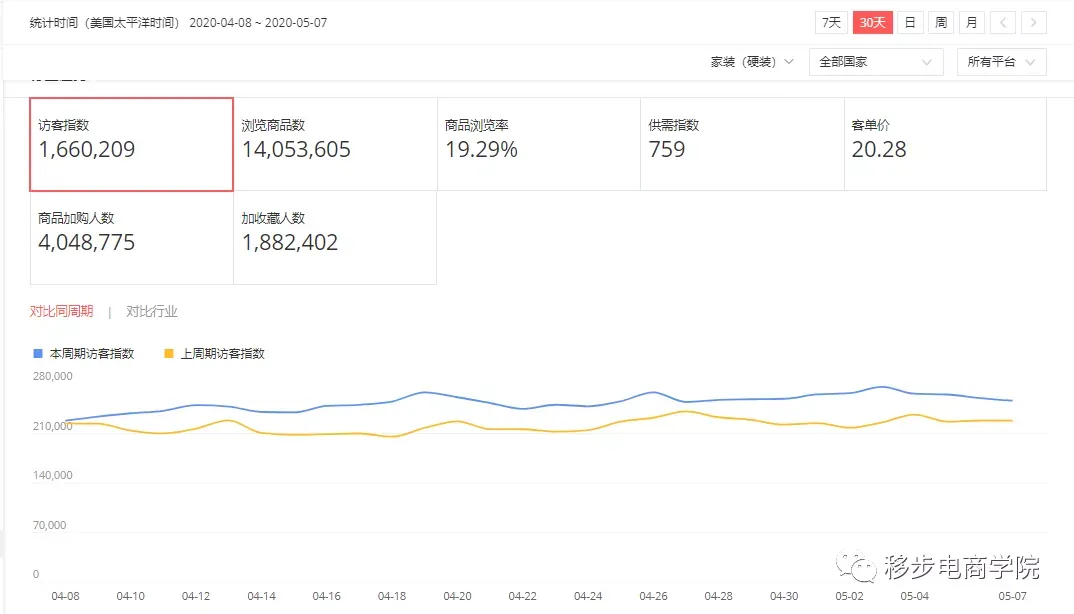Select the 访客指数 metric card

132,144
